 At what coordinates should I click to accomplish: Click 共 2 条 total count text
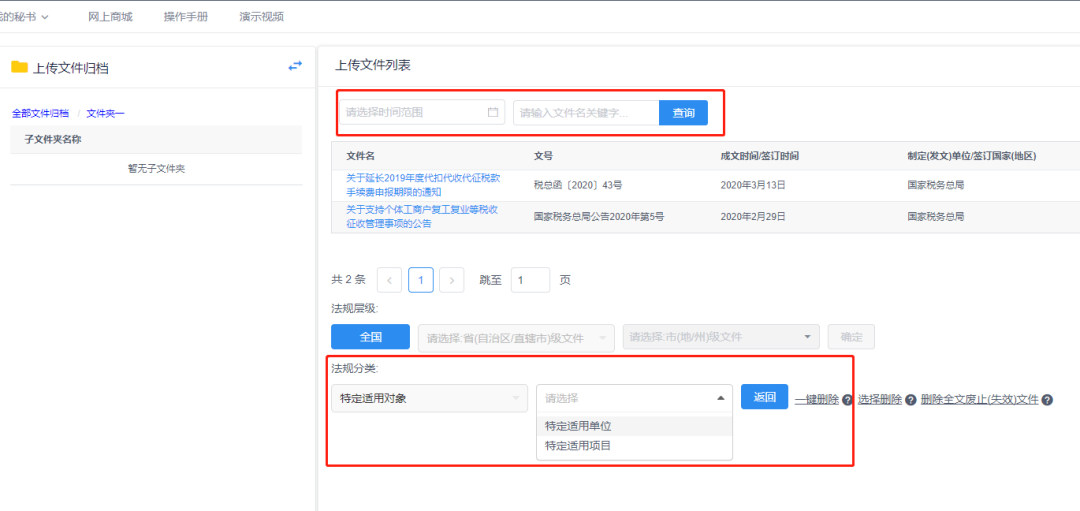point(349,280)
